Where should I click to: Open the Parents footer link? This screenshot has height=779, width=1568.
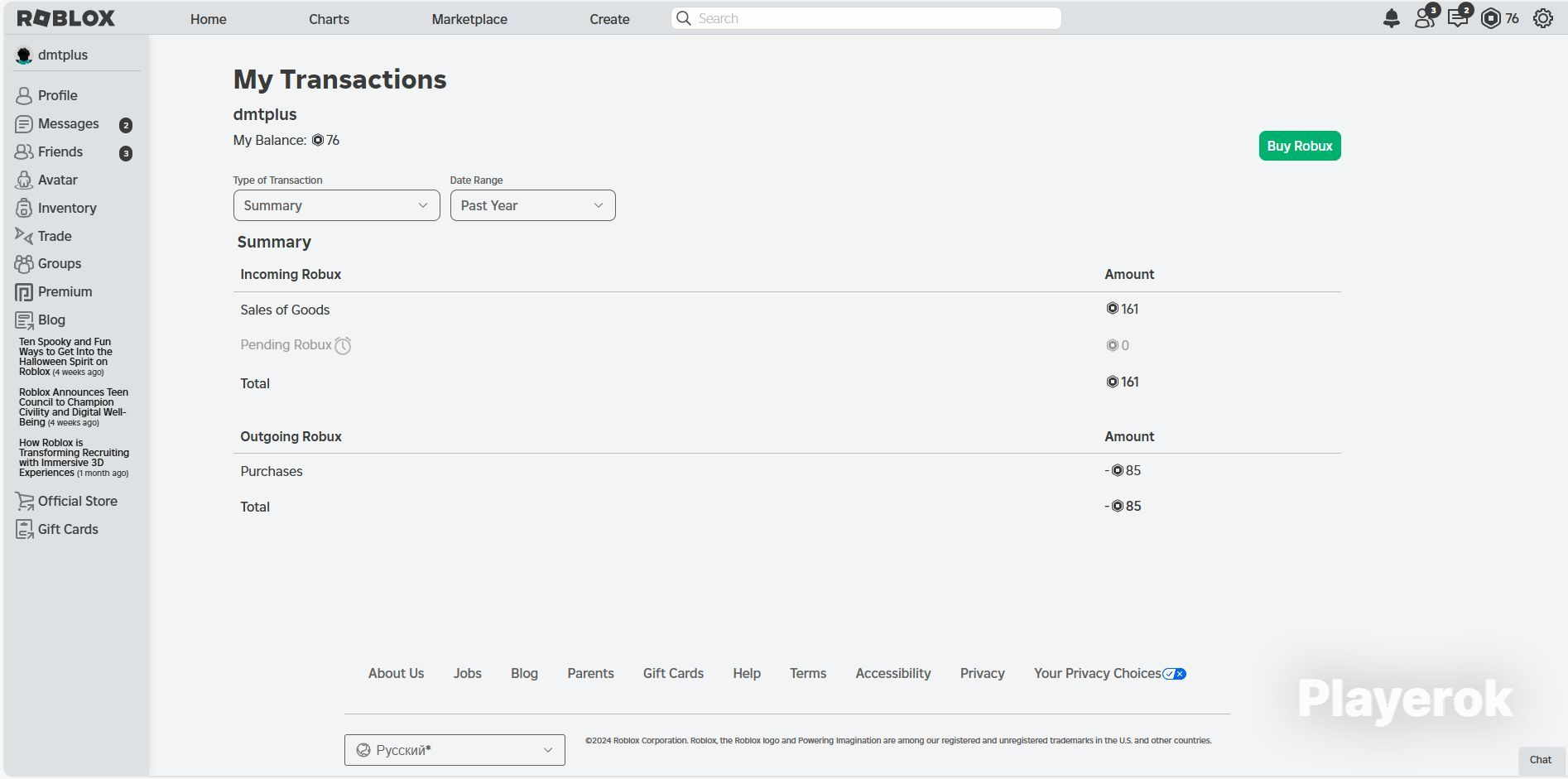pos(590,674)
